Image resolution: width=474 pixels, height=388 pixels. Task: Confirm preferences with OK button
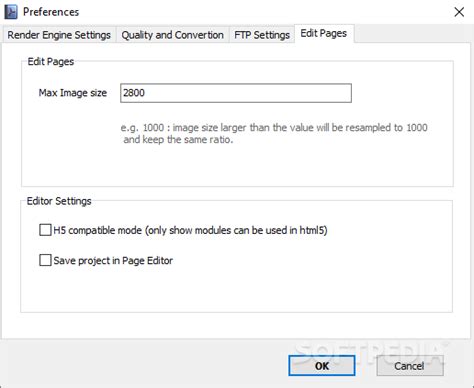click(x=322, y=366)
